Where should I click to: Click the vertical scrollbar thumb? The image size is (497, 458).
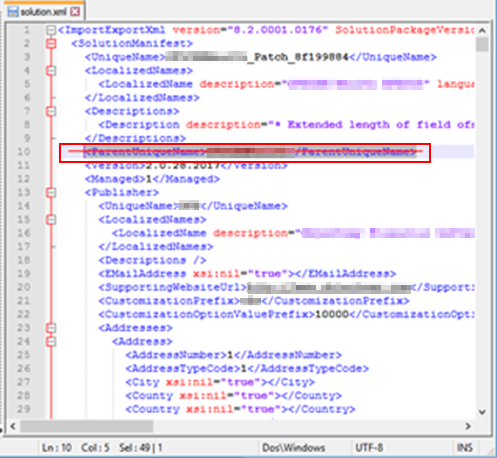point(482,45)
